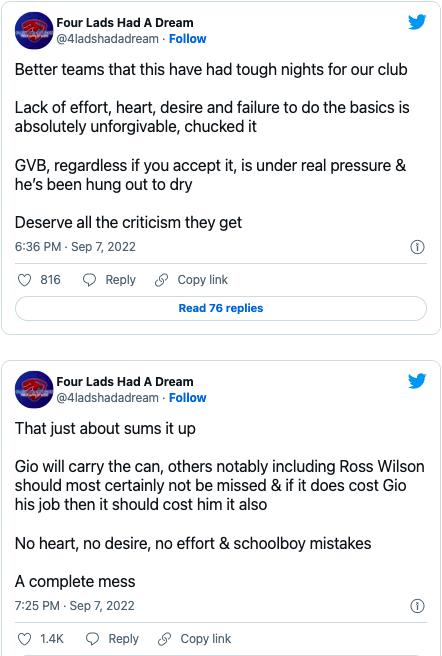Open profile avatar of first tweet
Image resolution: width=442 pixels, height=656 pixels.
(x=34, y=30)
